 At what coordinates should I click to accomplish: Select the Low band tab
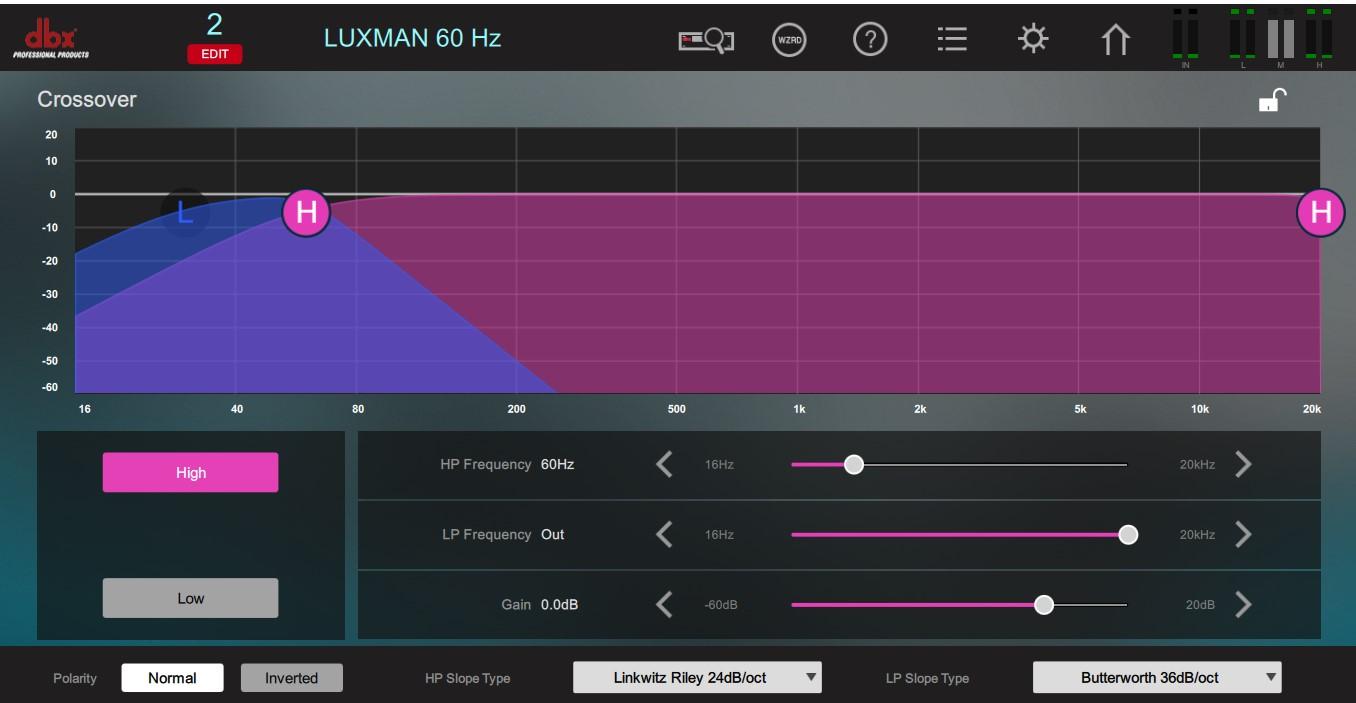190,598
